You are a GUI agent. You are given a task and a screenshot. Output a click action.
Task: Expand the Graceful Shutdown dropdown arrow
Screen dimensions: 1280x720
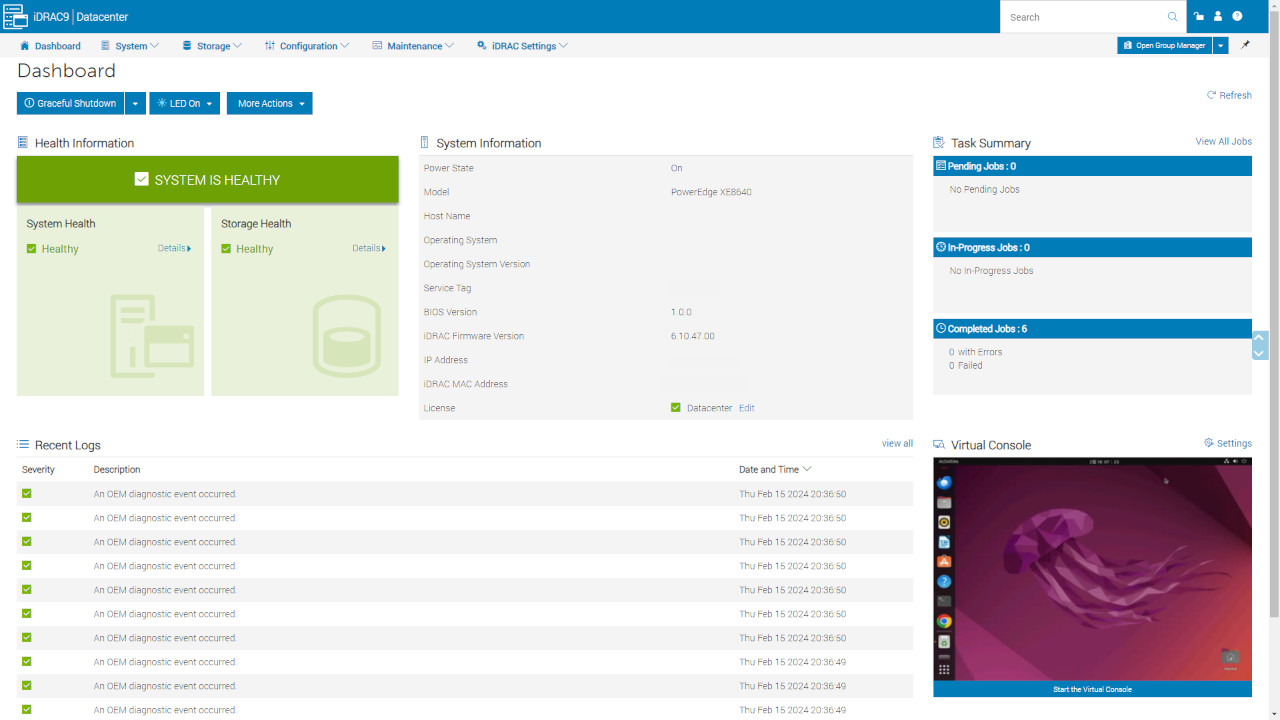pos(135,104)
